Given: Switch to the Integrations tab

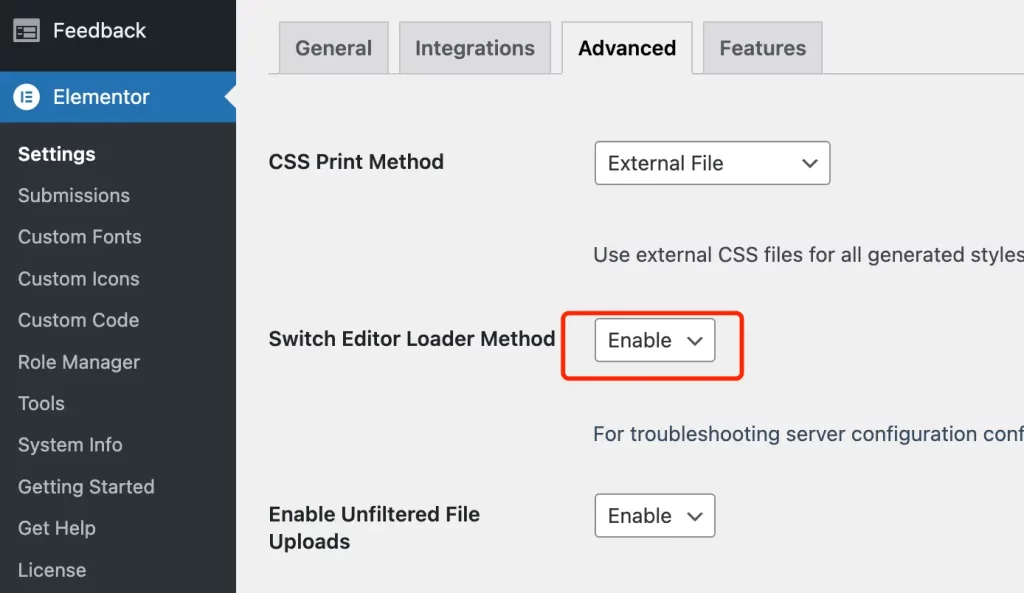Looking at the screenshot, I should point(475,48).
